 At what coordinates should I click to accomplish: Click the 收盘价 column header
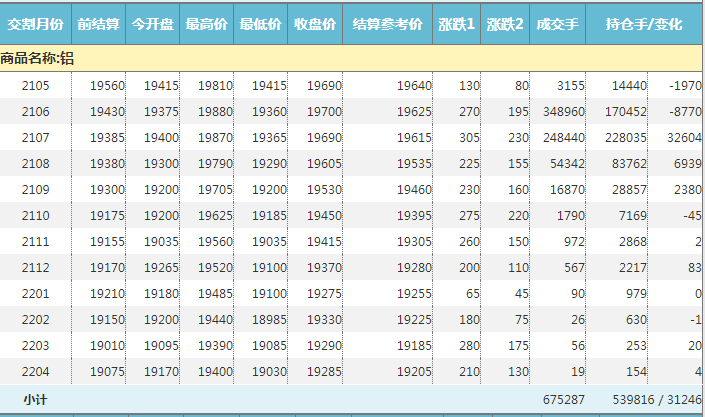tap(315, 23)
